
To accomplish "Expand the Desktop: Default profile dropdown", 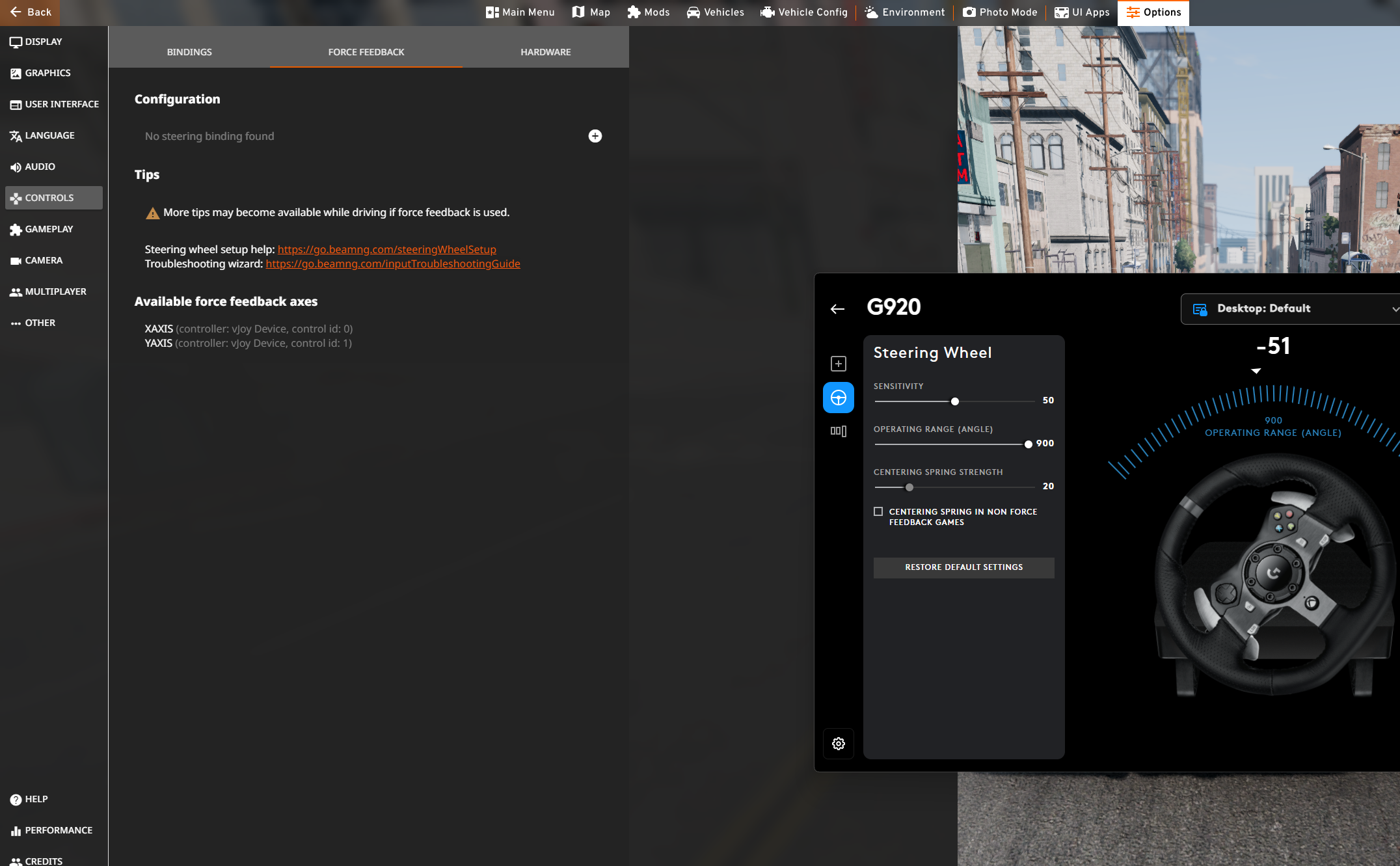I will coord(1291,309).
